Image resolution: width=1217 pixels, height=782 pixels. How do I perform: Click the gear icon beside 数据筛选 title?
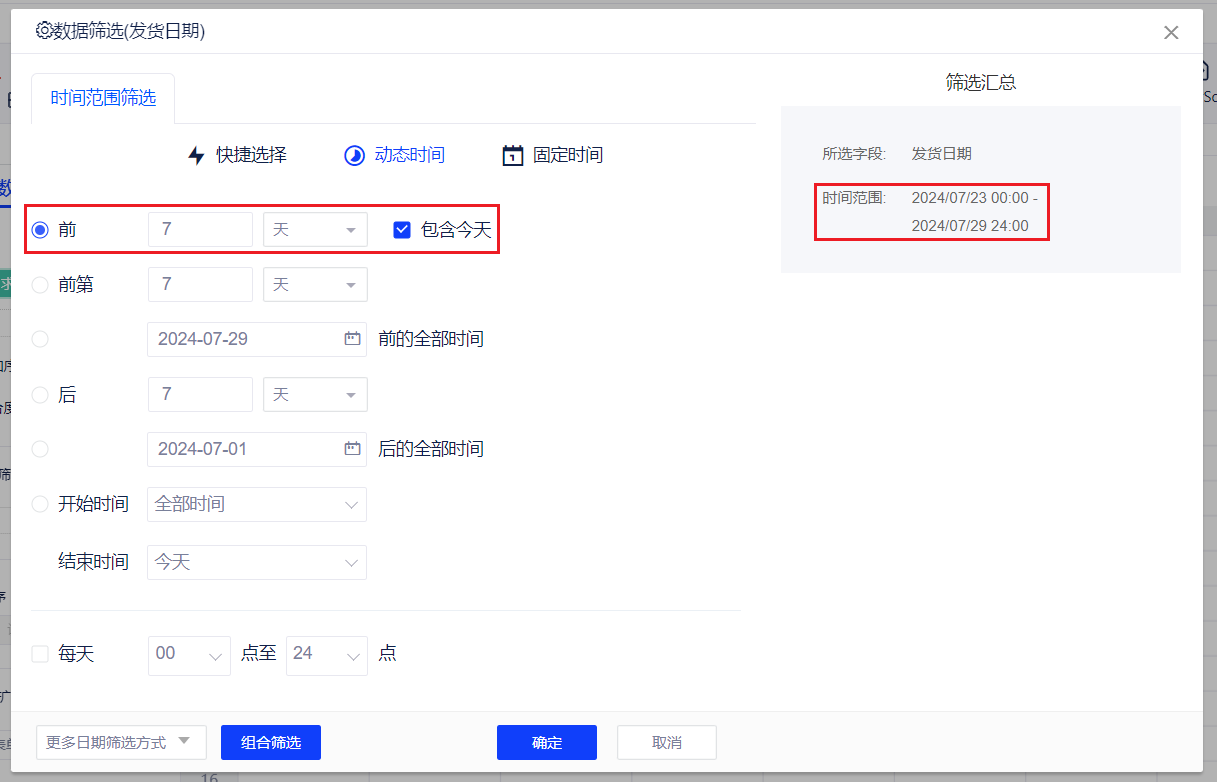click(x=43, y=31)
